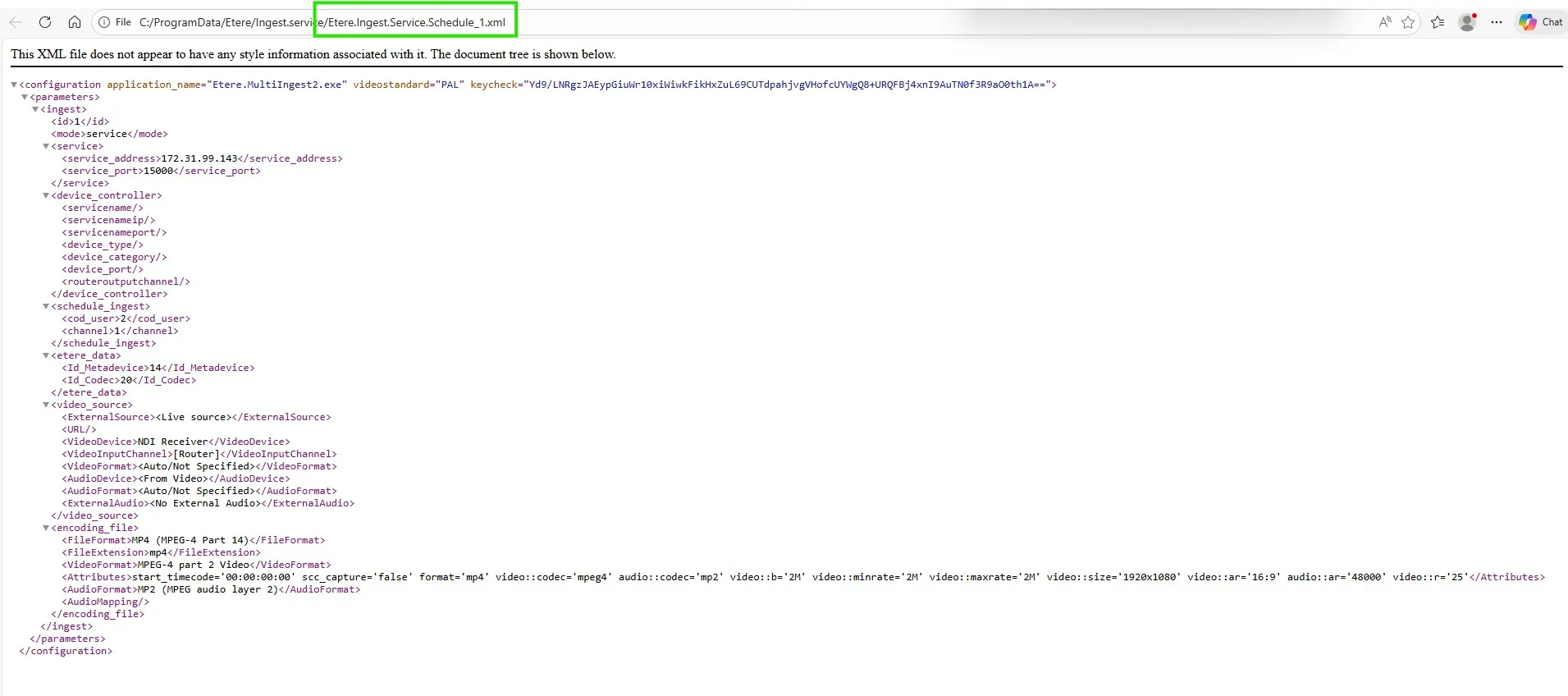This screenshot has height=696, width=1568.
Task: Collapse the device_controller node
Action: click(46, 195)
